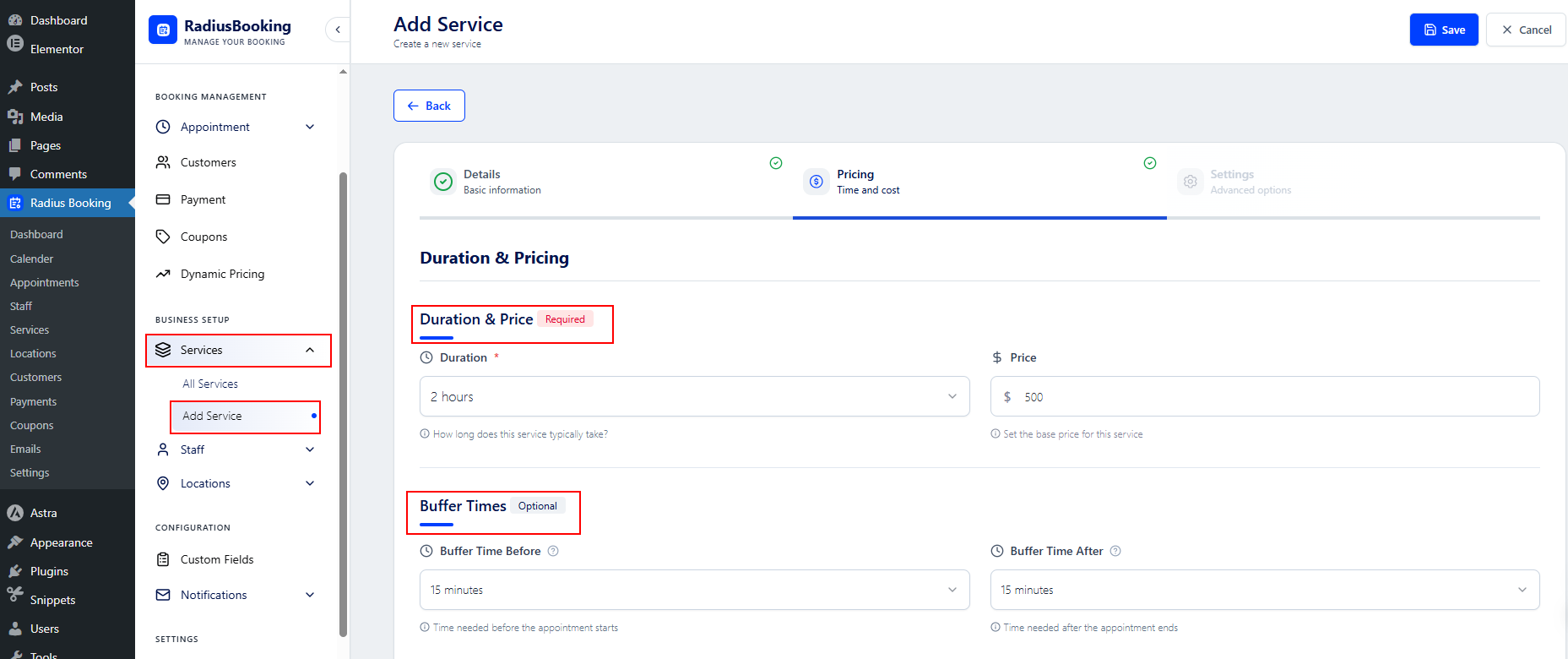
Task: Collapse the Services menu chevron
Action: pyautogui.click(x=310, y=350)
